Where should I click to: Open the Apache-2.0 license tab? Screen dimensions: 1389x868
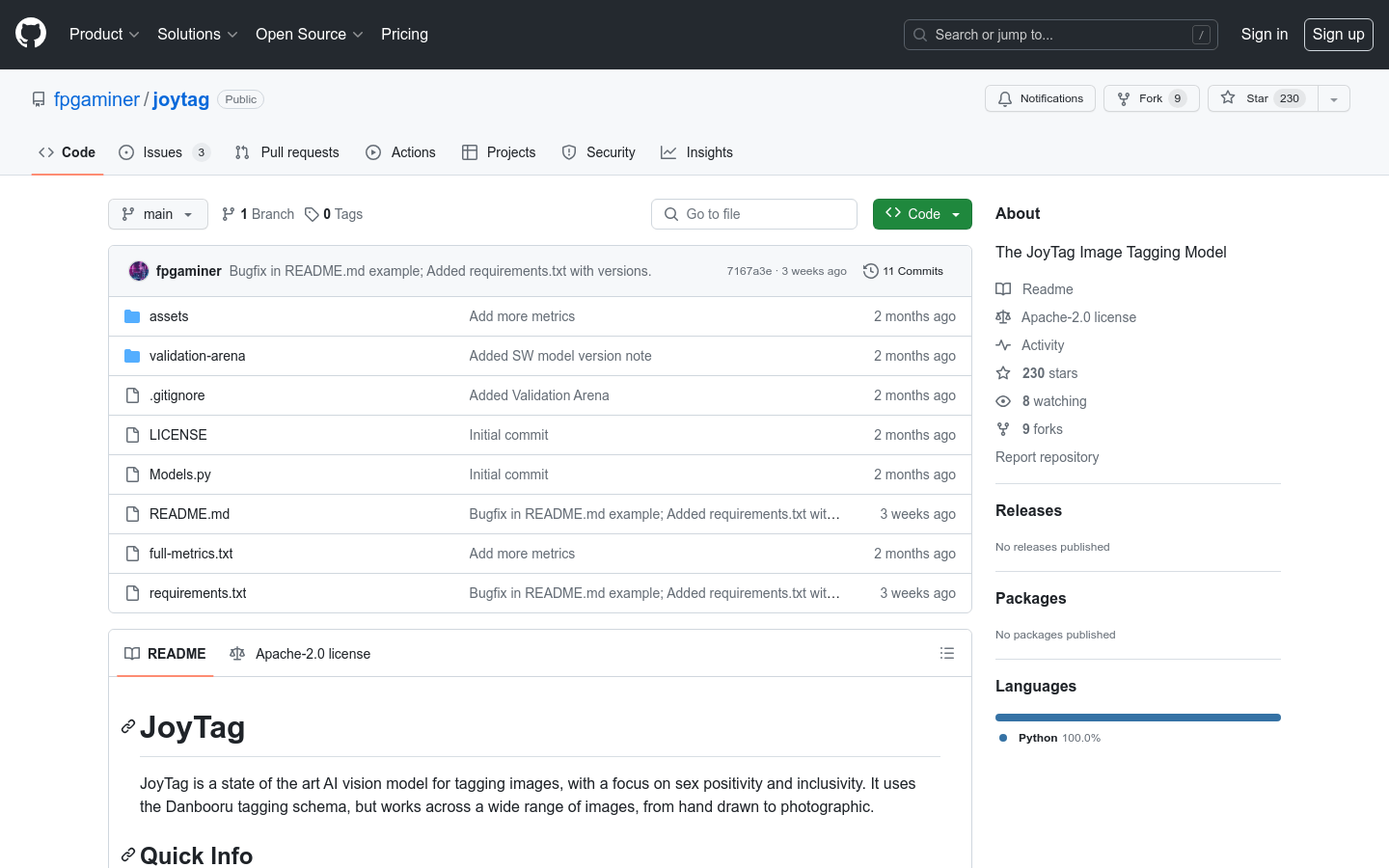click(x=301, y=654)
